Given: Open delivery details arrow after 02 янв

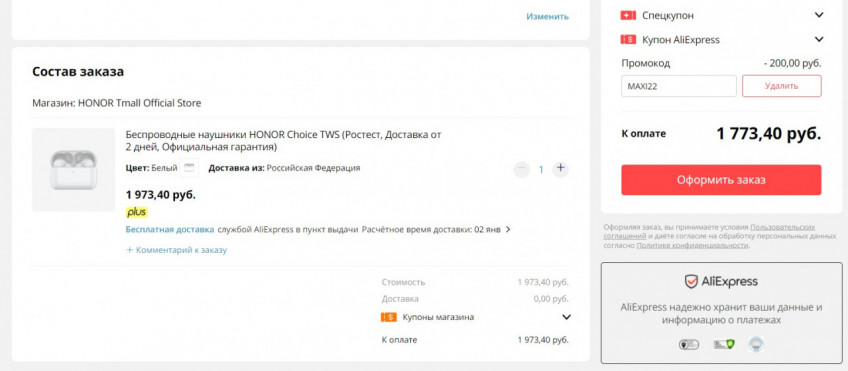Looking at the screenshot, I should click(x=508, y=229).
